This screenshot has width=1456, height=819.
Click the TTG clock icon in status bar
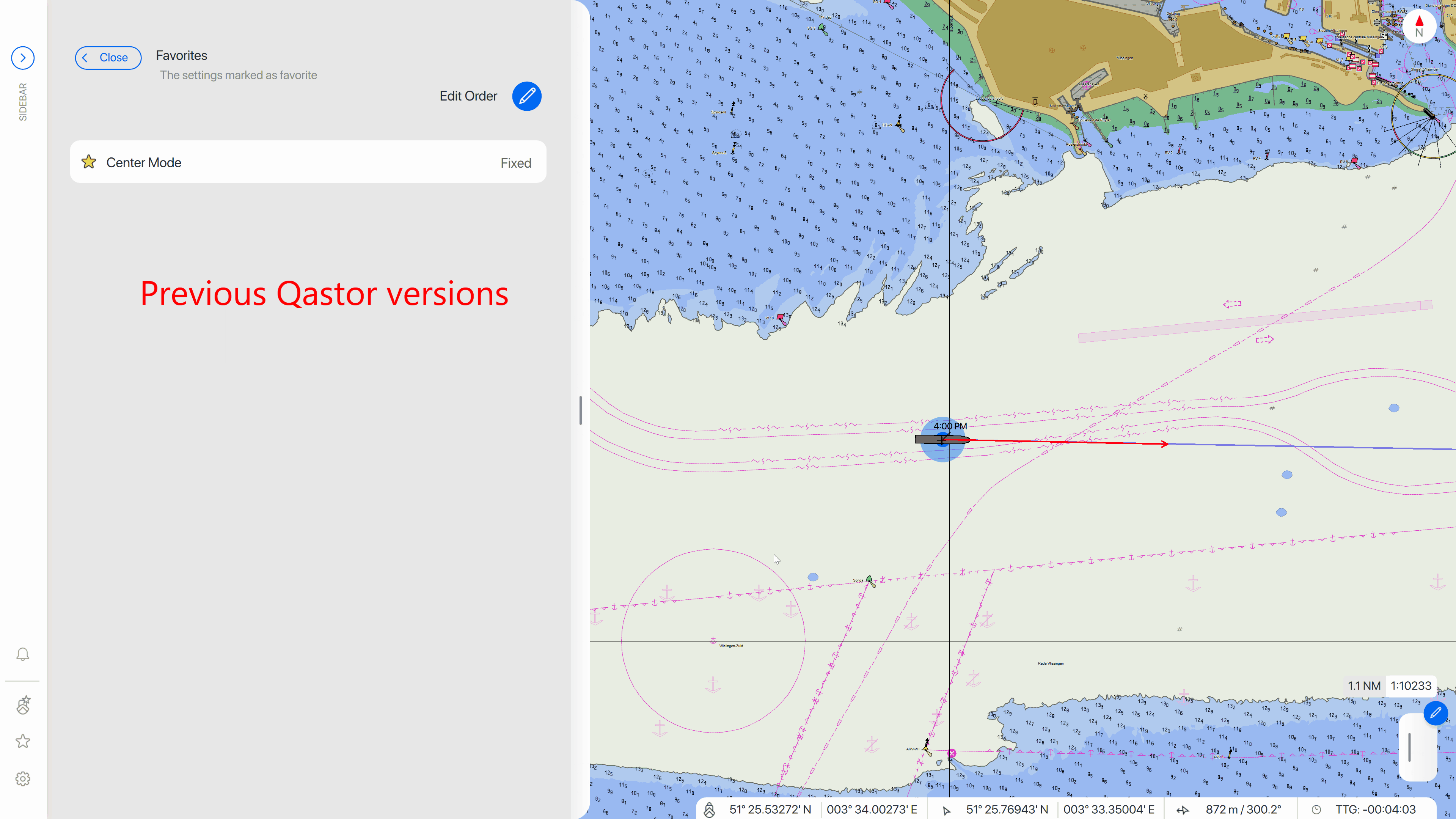[x=1316, y=810]
